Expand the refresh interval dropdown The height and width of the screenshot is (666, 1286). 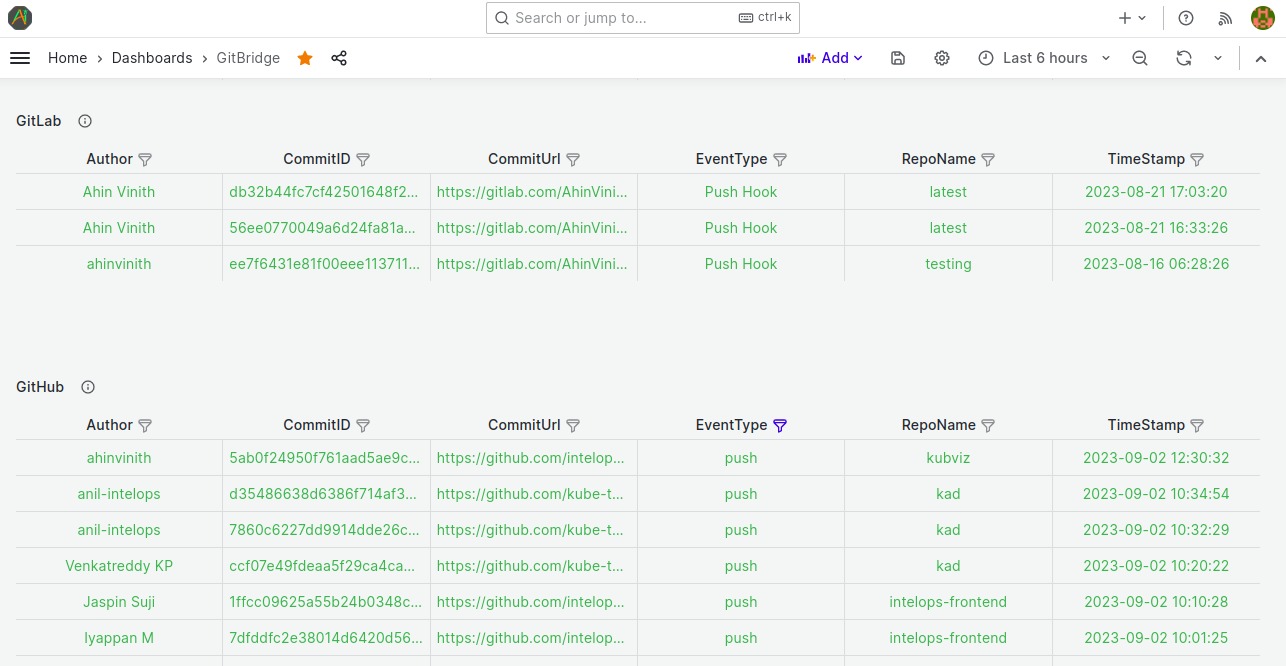coord(1218,58)
